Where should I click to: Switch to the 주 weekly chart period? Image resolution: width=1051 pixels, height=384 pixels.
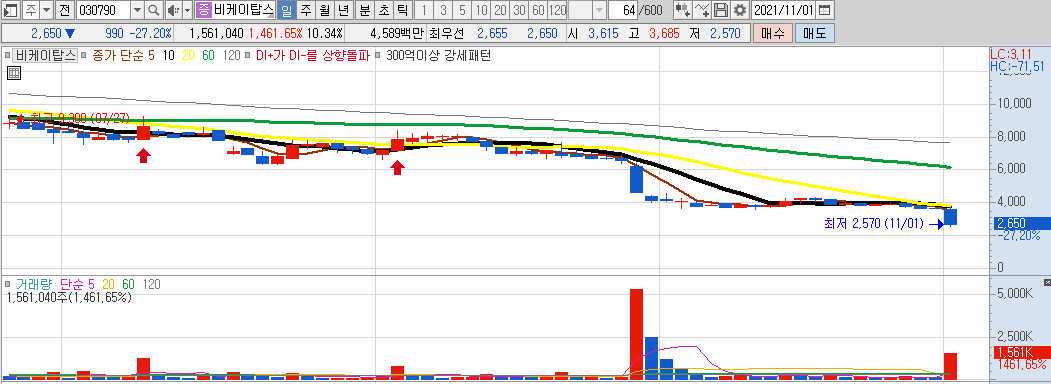click(x=306, y=10)
